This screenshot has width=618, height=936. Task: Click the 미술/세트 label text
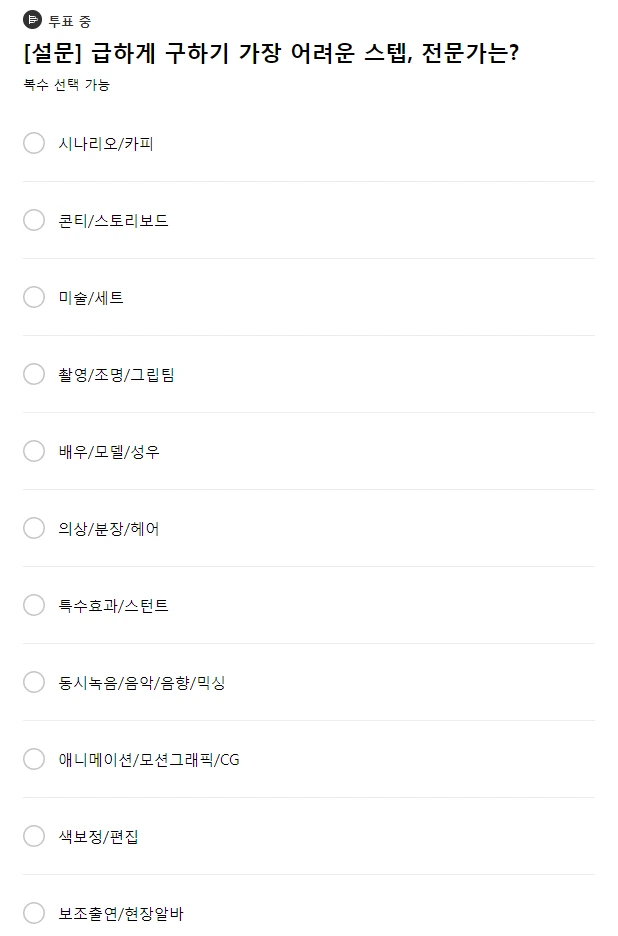[91, 298]
